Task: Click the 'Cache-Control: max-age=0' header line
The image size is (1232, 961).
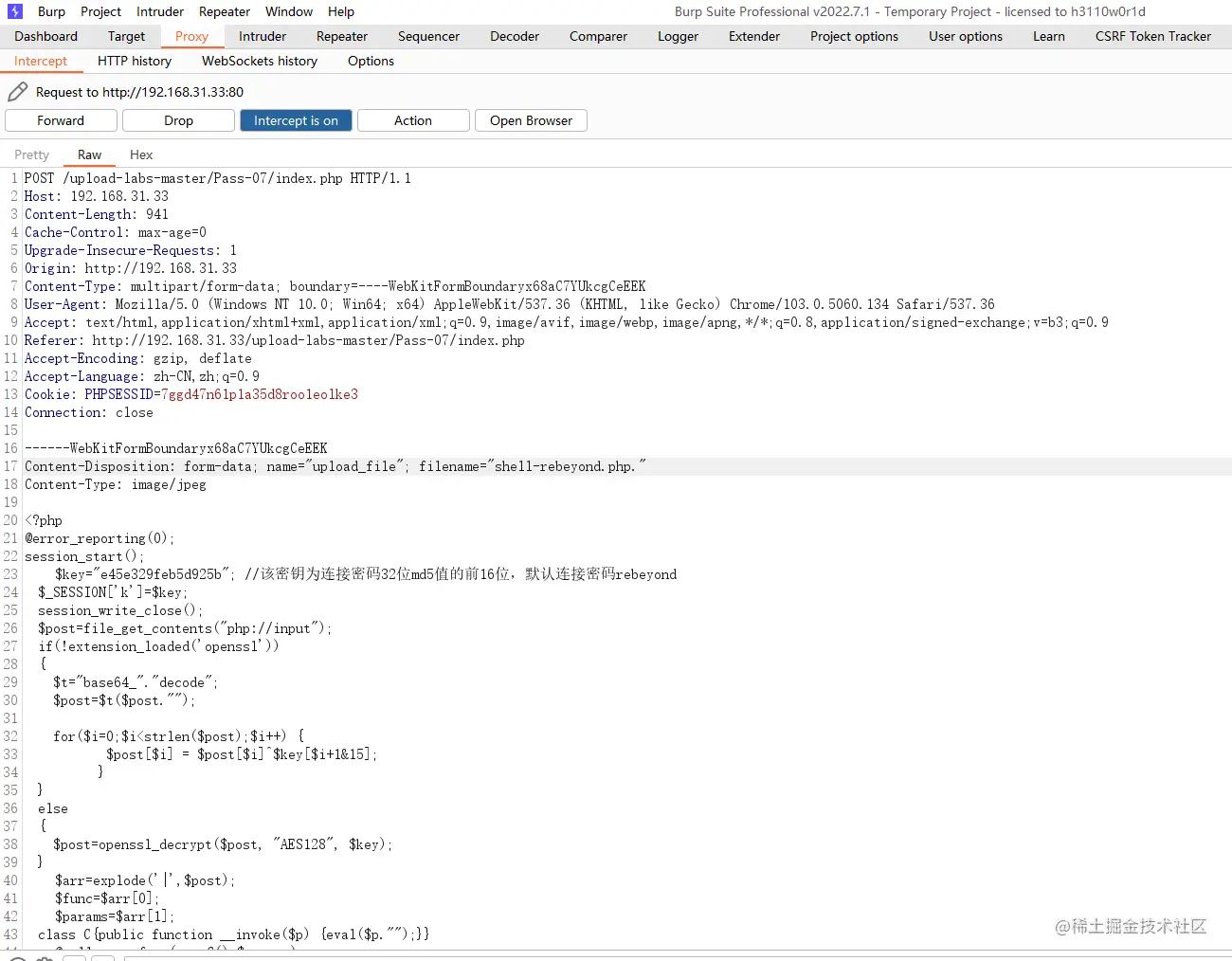Action: [116, 232]
